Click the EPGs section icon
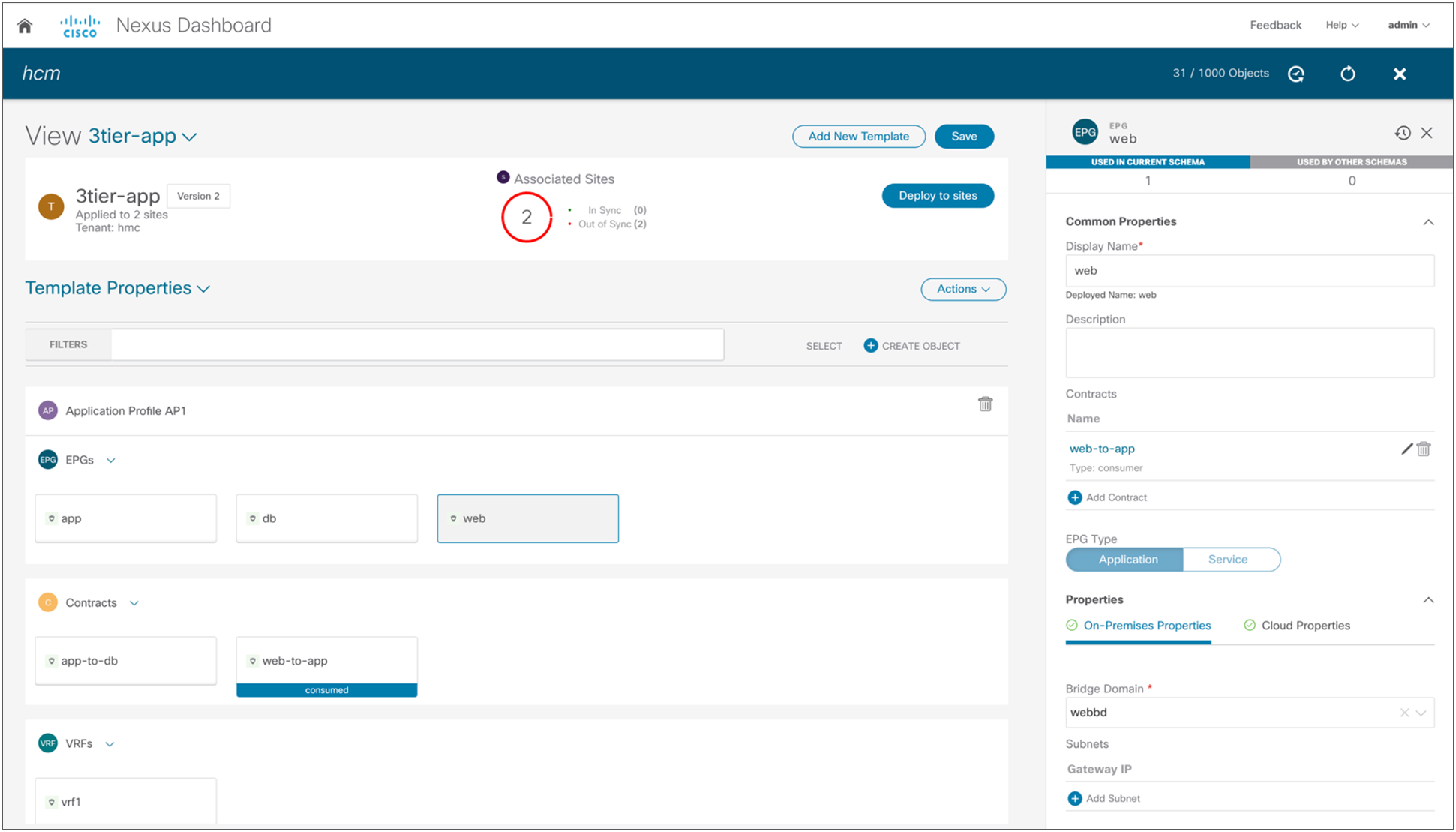 point(48,460)
